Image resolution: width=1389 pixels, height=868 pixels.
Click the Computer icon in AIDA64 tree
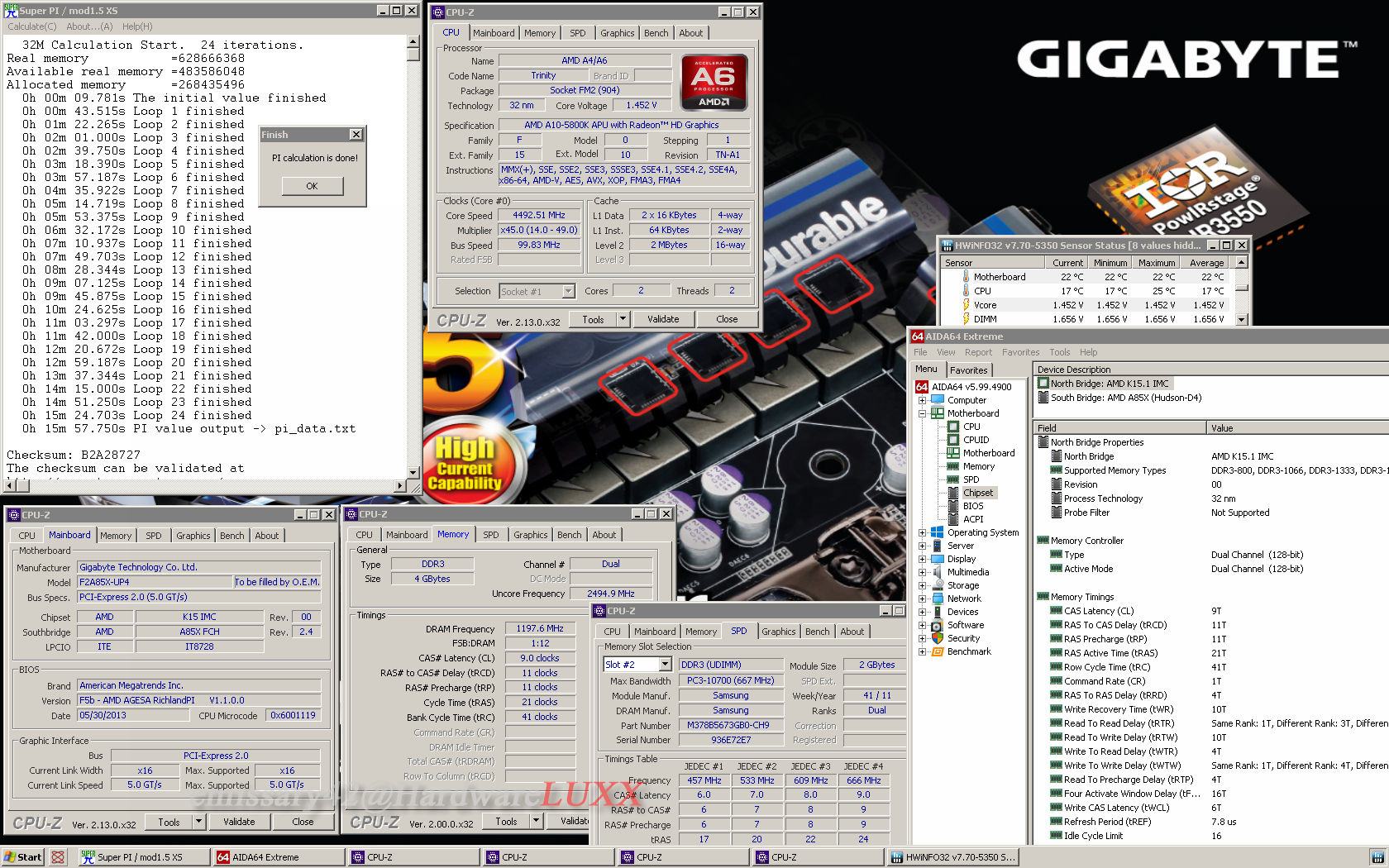[937, 400]
